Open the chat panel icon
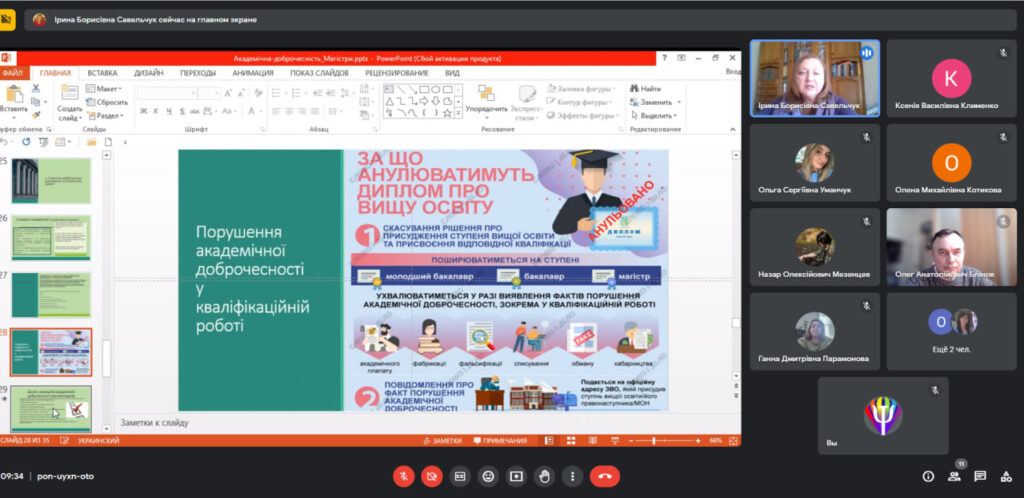The height and width of the screenshot is (498, 1024). [980, 476]
